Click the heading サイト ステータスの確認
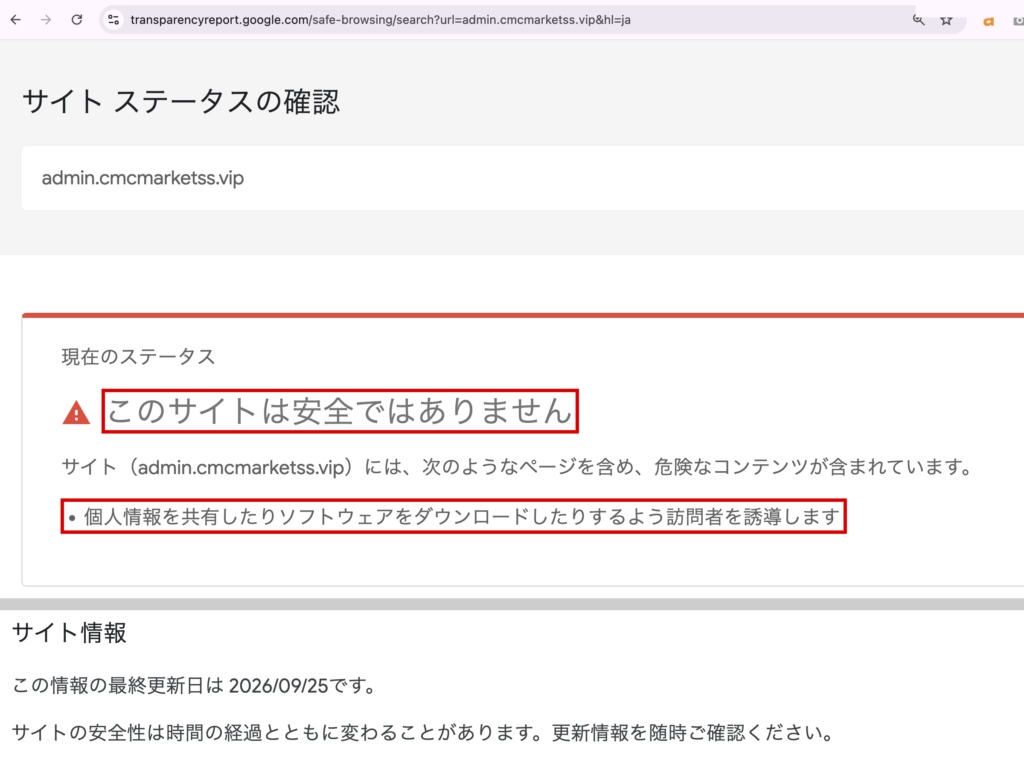Image resolution: width=1024 pixels, height=763 pixels. [181, 101]
